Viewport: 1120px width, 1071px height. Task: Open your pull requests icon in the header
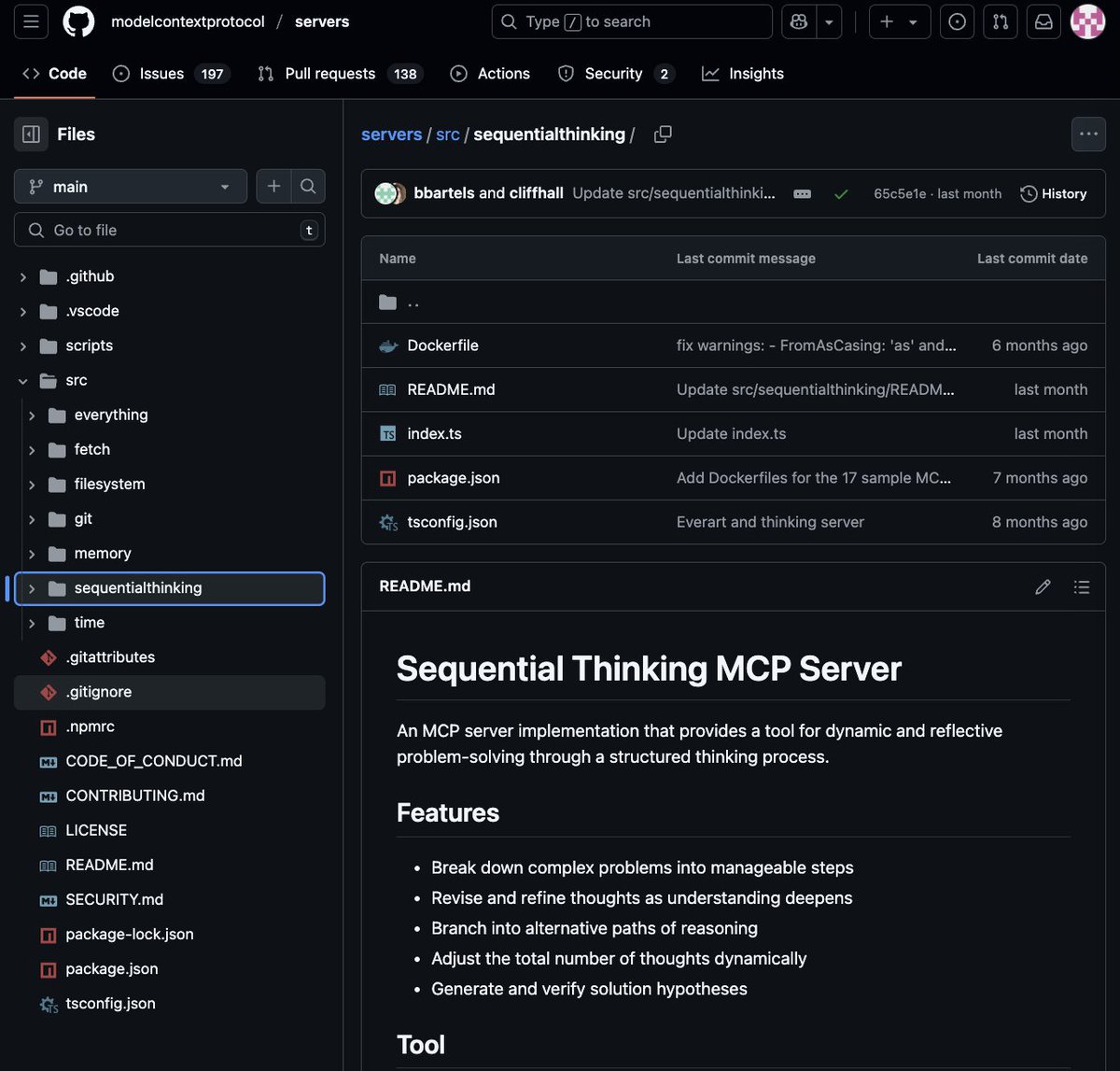pos(1001,21)
